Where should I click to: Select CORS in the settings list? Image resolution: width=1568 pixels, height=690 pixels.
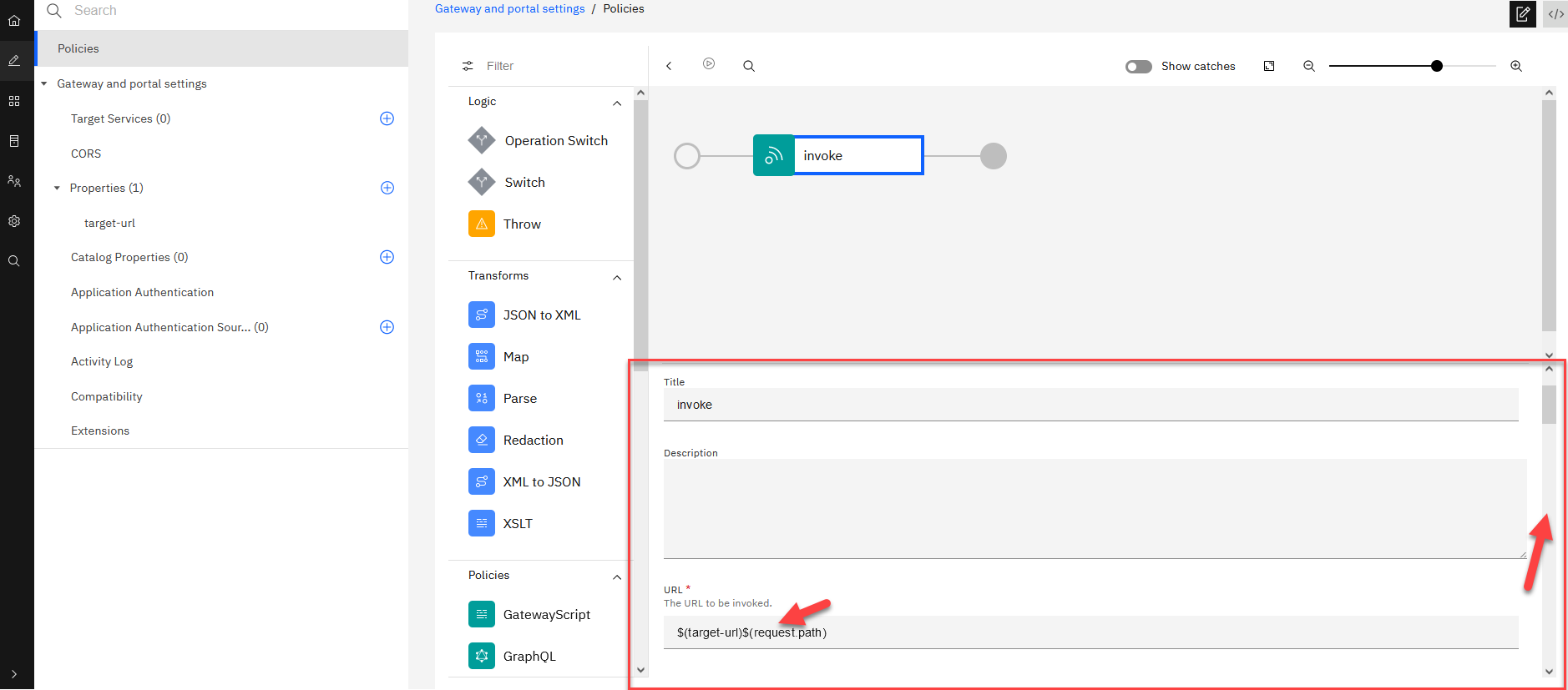(x=86, y=154)
